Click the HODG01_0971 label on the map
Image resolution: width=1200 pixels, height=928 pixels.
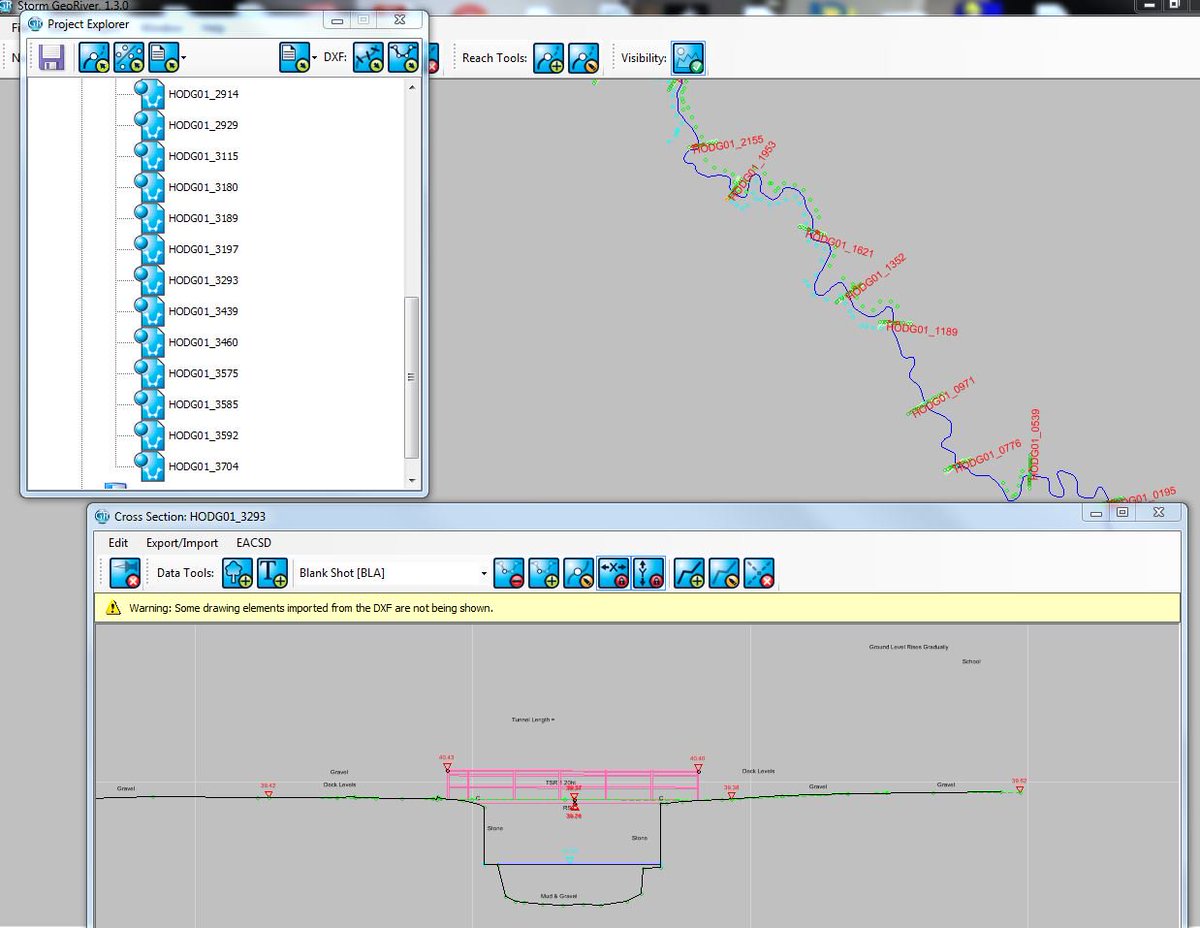tap(943, 398)
